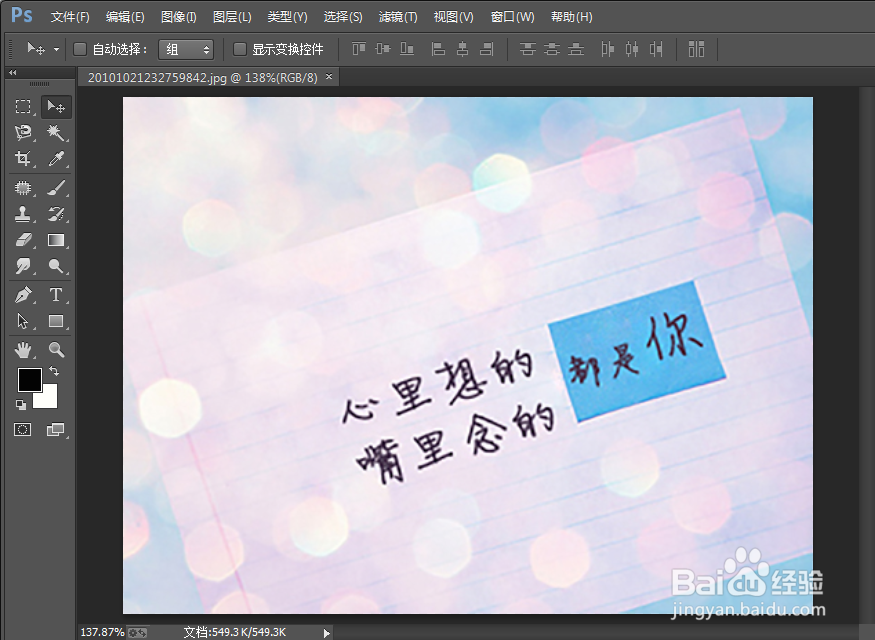Swap foreground and background colors
This screenshot has height=640, width=875.
tap(54, 370)
